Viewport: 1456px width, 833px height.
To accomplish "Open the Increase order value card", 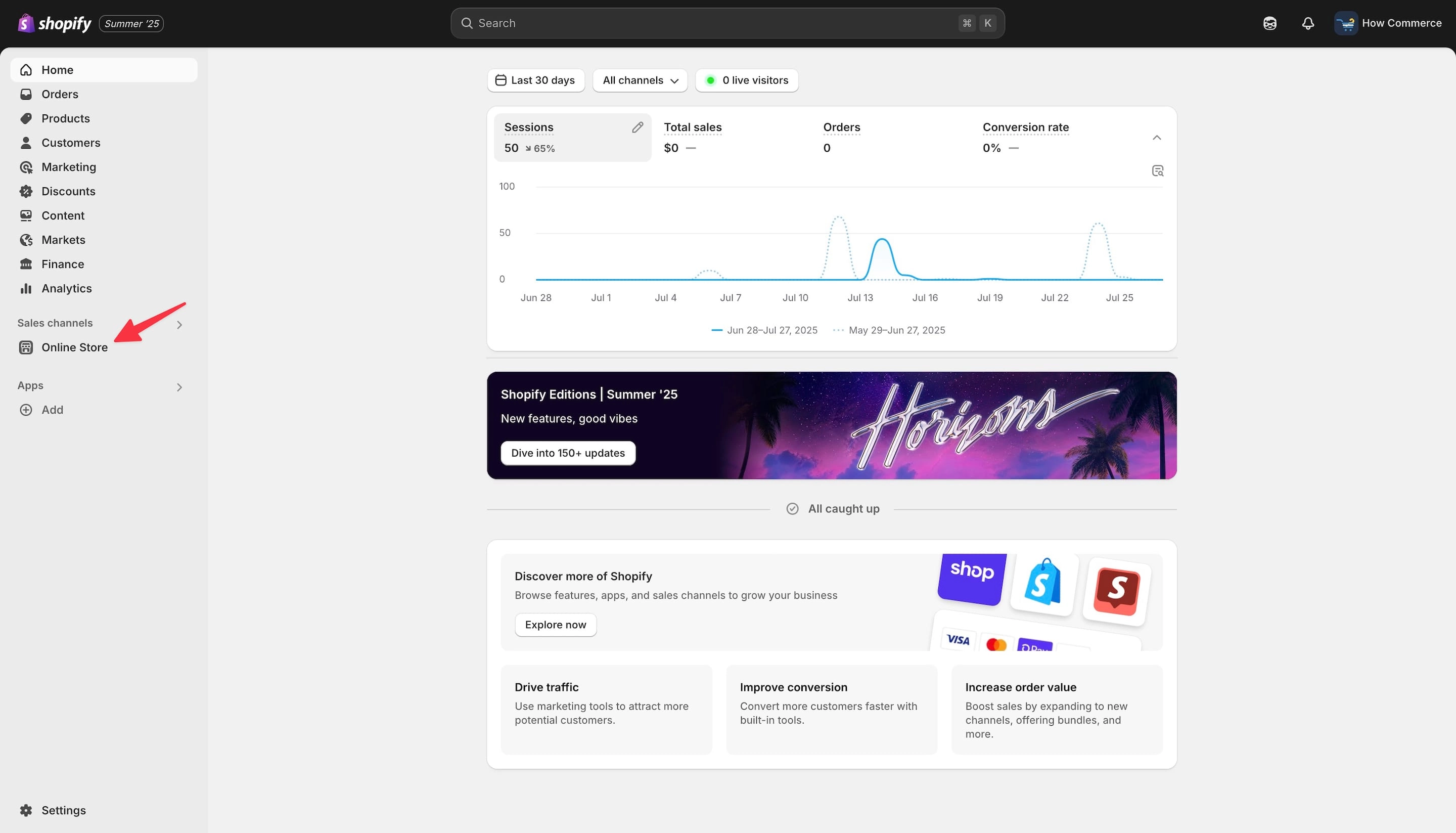I will pos(1057,710).
